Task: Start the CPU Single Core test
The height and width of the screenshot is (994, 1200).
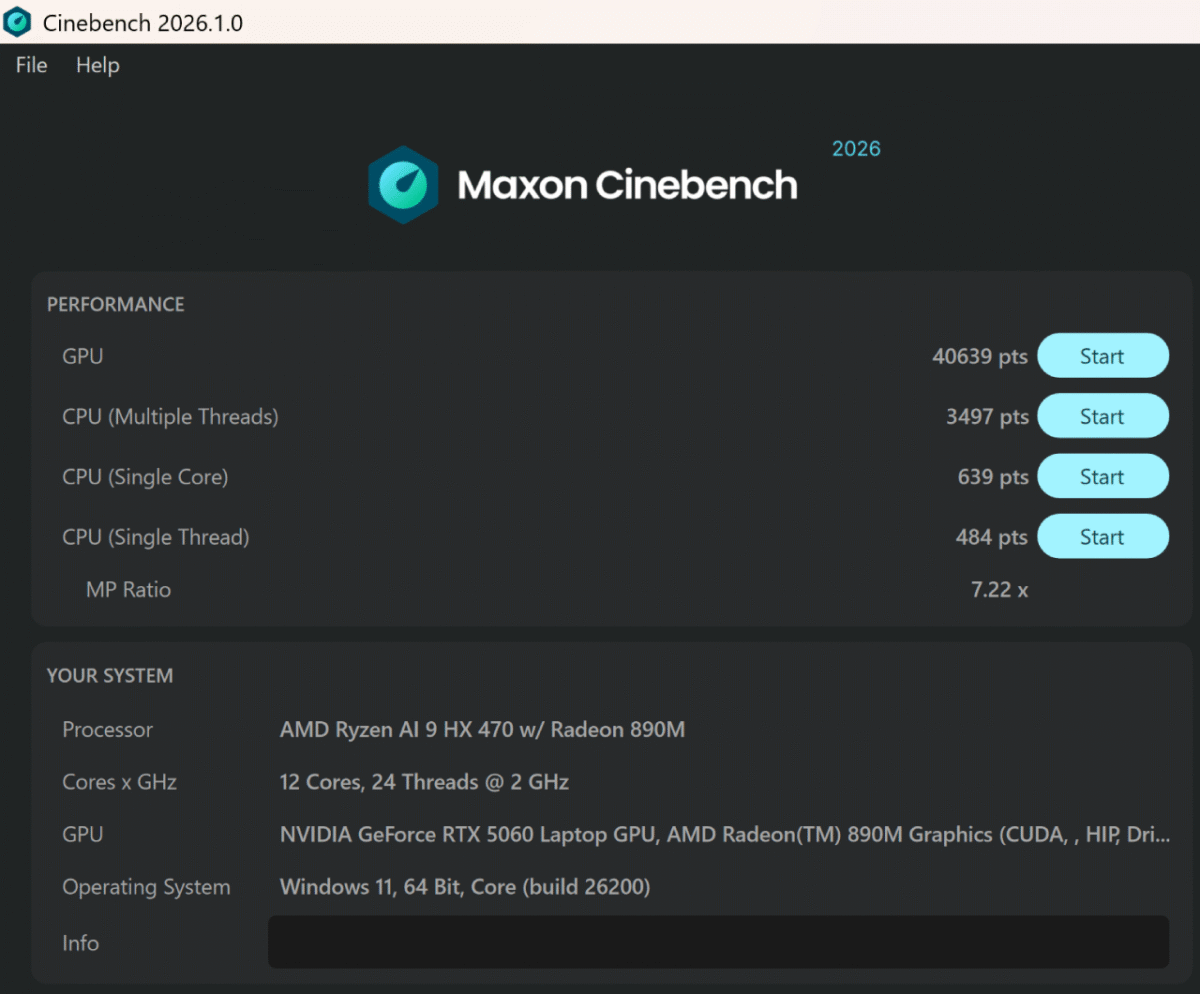Action: point(1102,477)
